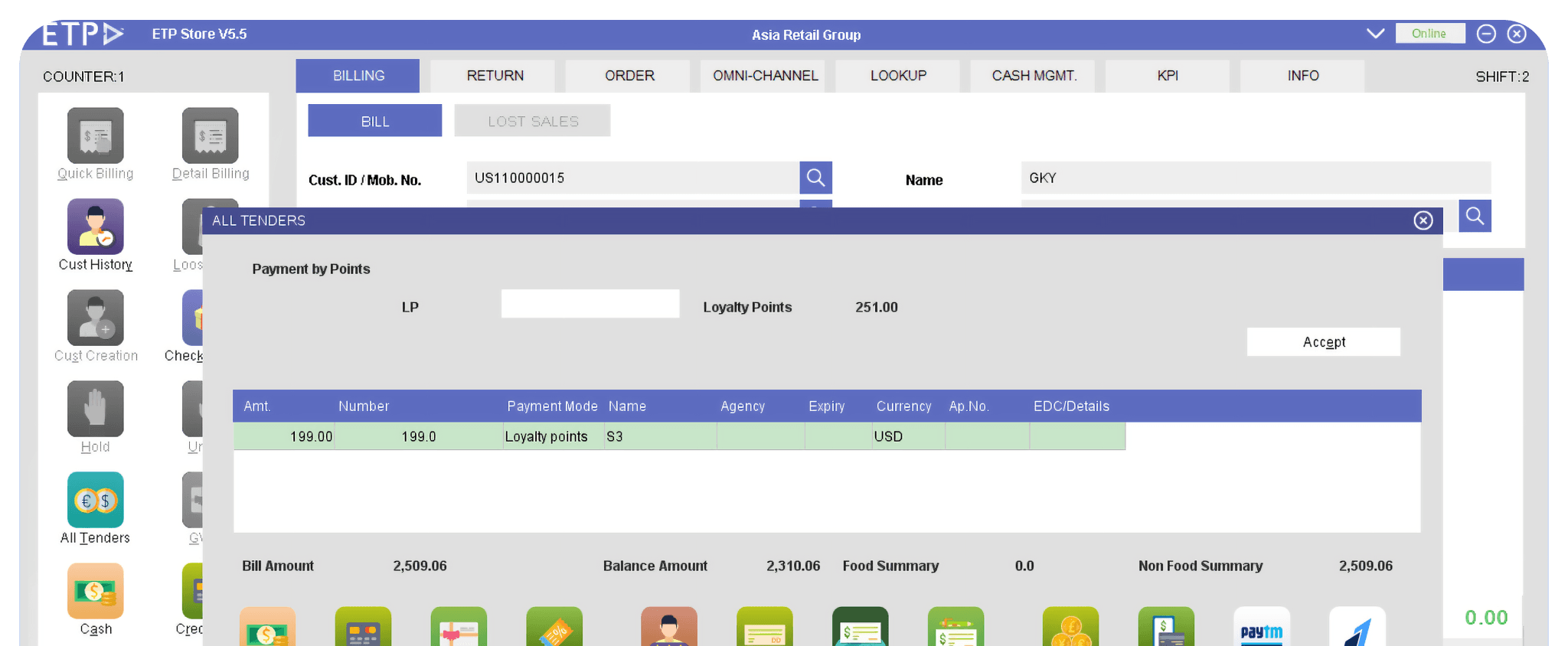Select the Cash icon in sidebar

(x=95, y=591)
